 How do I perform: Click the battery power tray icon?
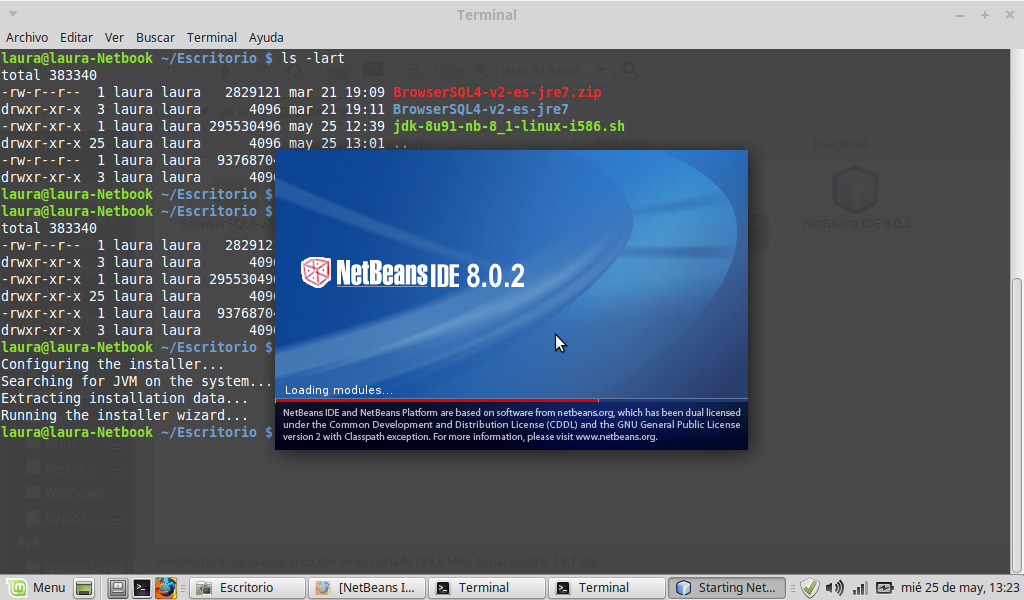point(884,588)
